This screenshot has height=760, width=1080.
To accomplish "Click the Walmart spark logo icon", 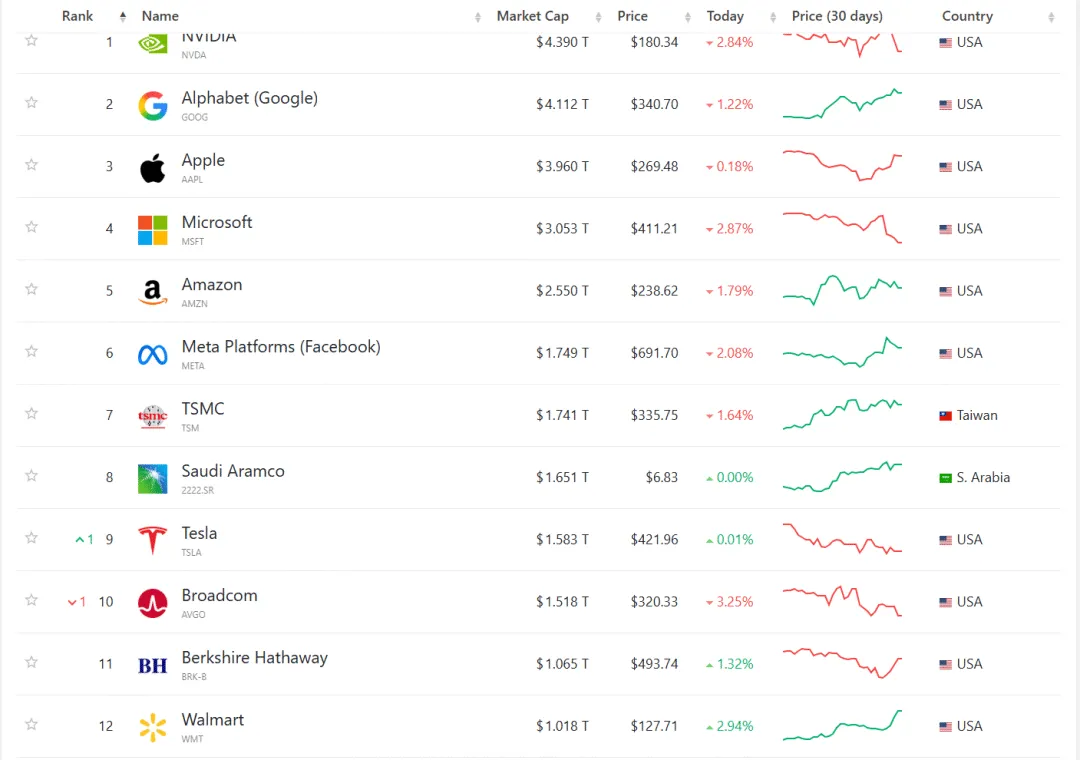I will click(x=153, y=727).
